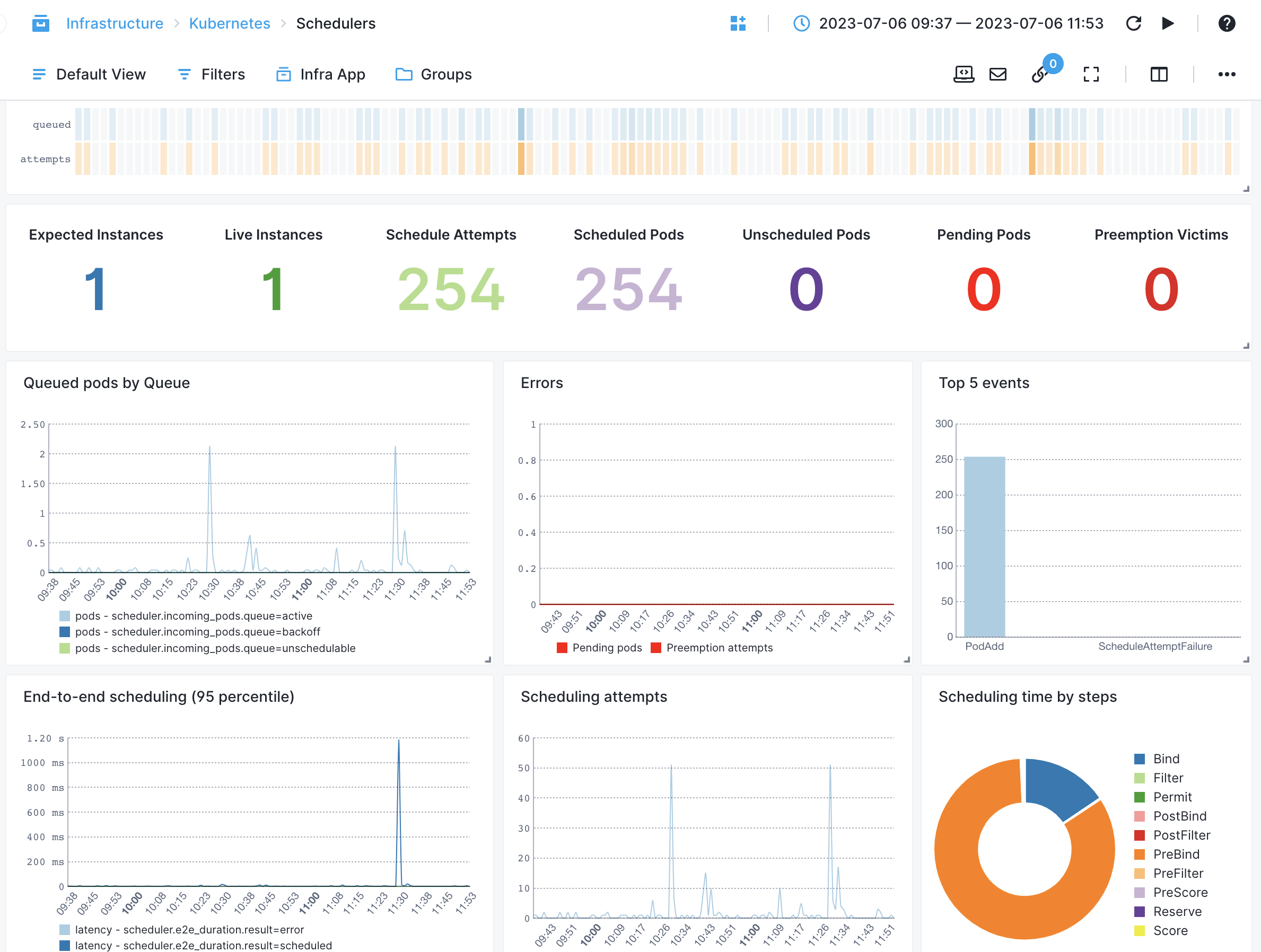Click the Top 5 events panel resize handle

[x=1246, y=660]
